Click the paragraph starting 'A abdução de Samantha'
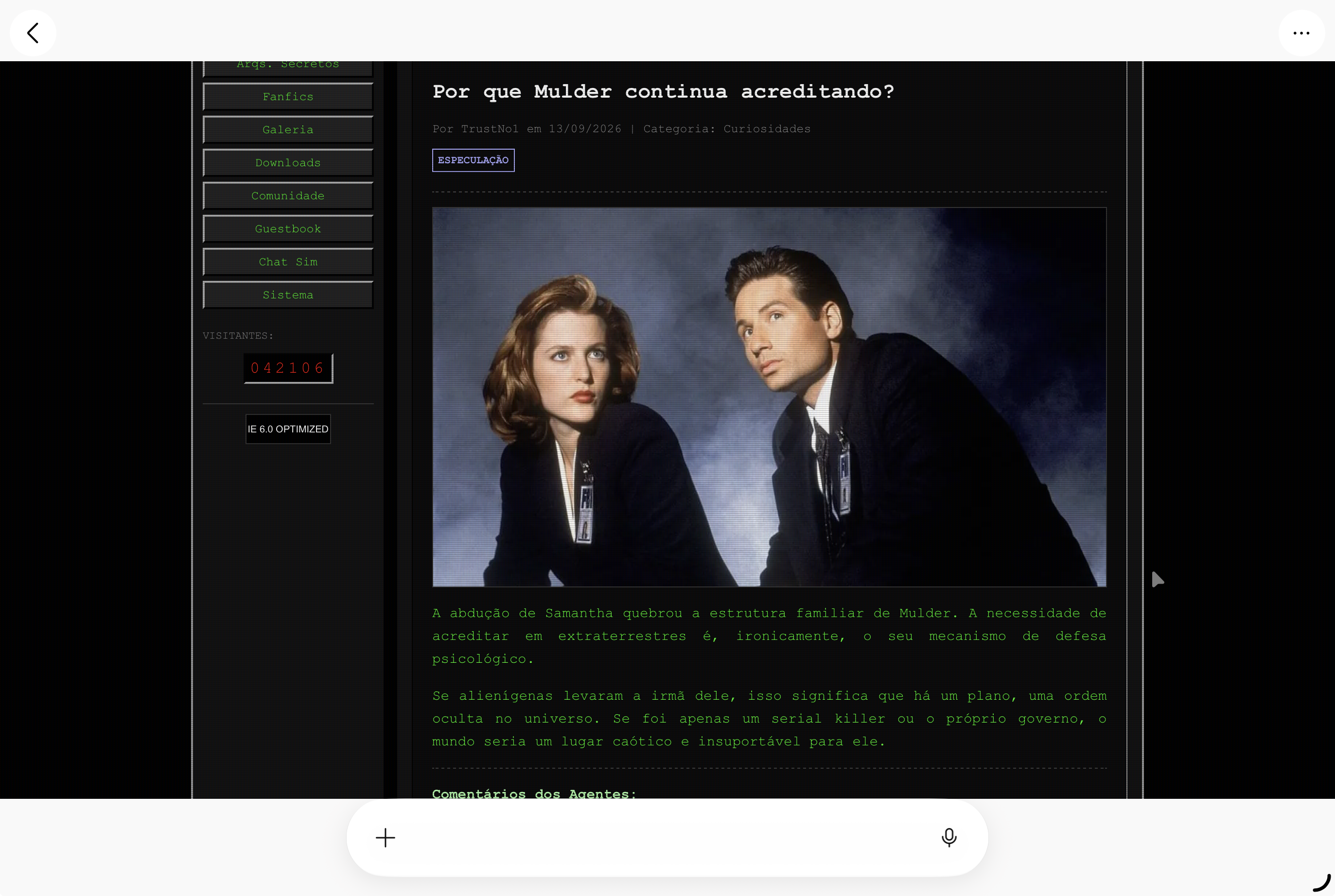The height and width of the screenshot is (896, 1335). click(770, 636)
